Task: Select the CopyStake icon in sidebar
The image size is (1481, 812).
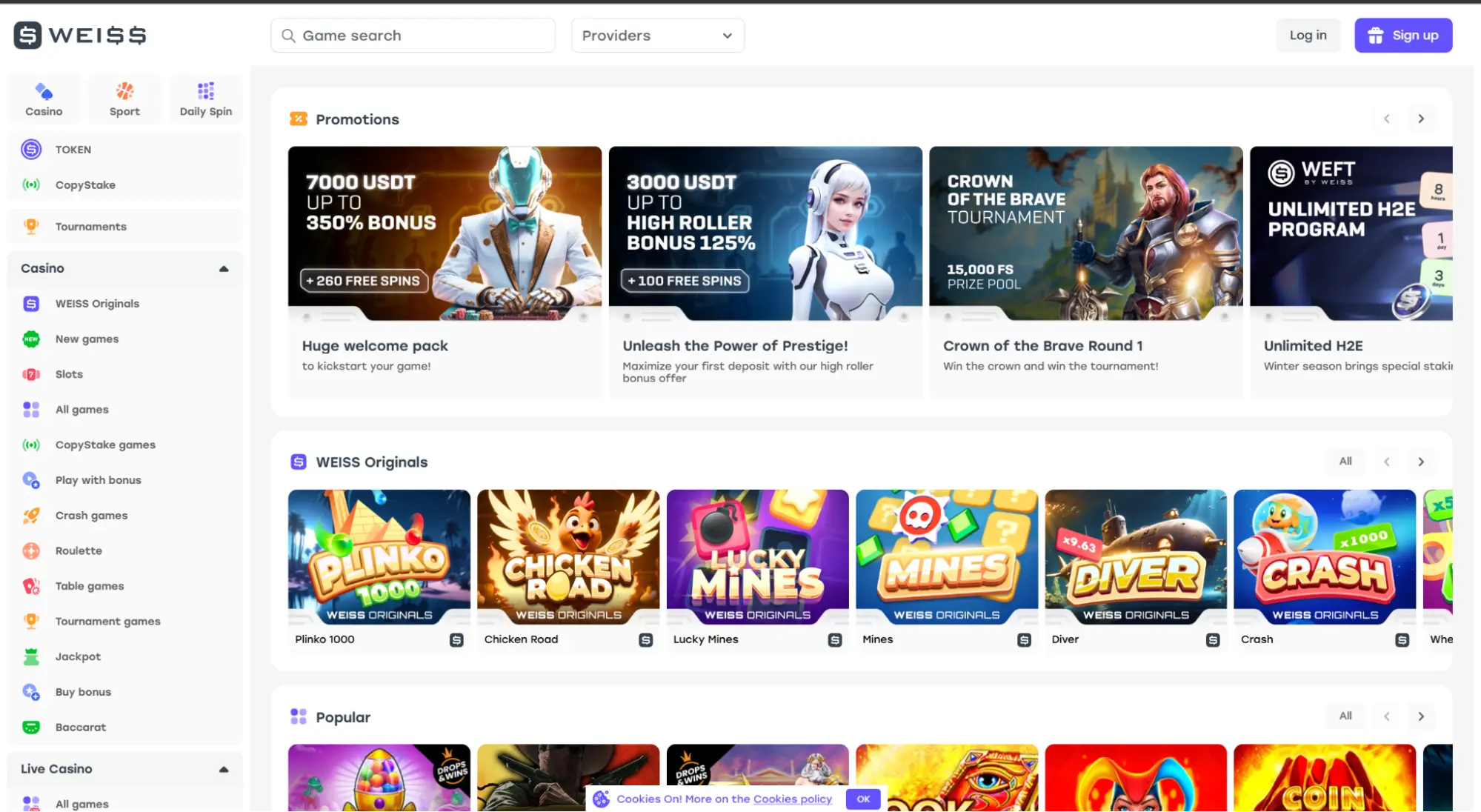Action: [x=31, y=185]
